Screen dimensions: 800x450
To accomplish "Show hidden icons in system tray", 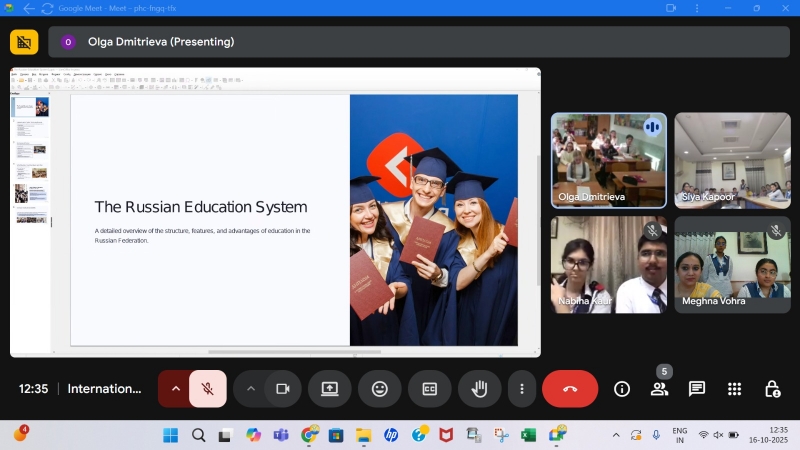I will point(616,435).
